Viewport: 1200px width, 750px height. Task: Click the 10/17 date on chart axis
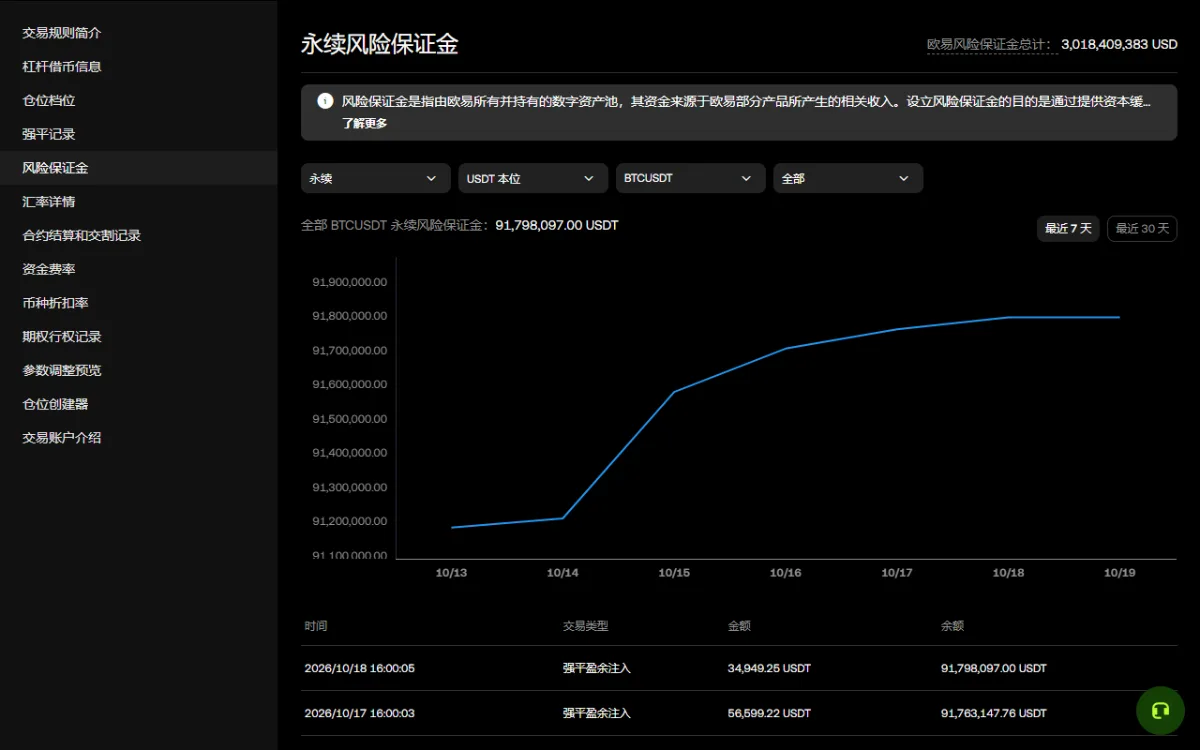pos(897,573)
